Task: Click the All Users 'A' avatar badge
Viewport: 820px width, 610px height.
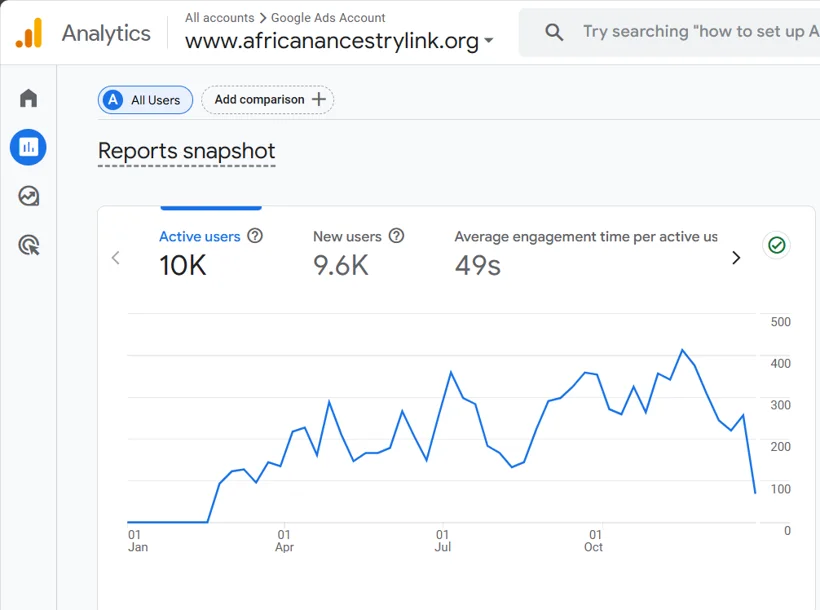Action: pyautogui.click(x=113, y=99)
